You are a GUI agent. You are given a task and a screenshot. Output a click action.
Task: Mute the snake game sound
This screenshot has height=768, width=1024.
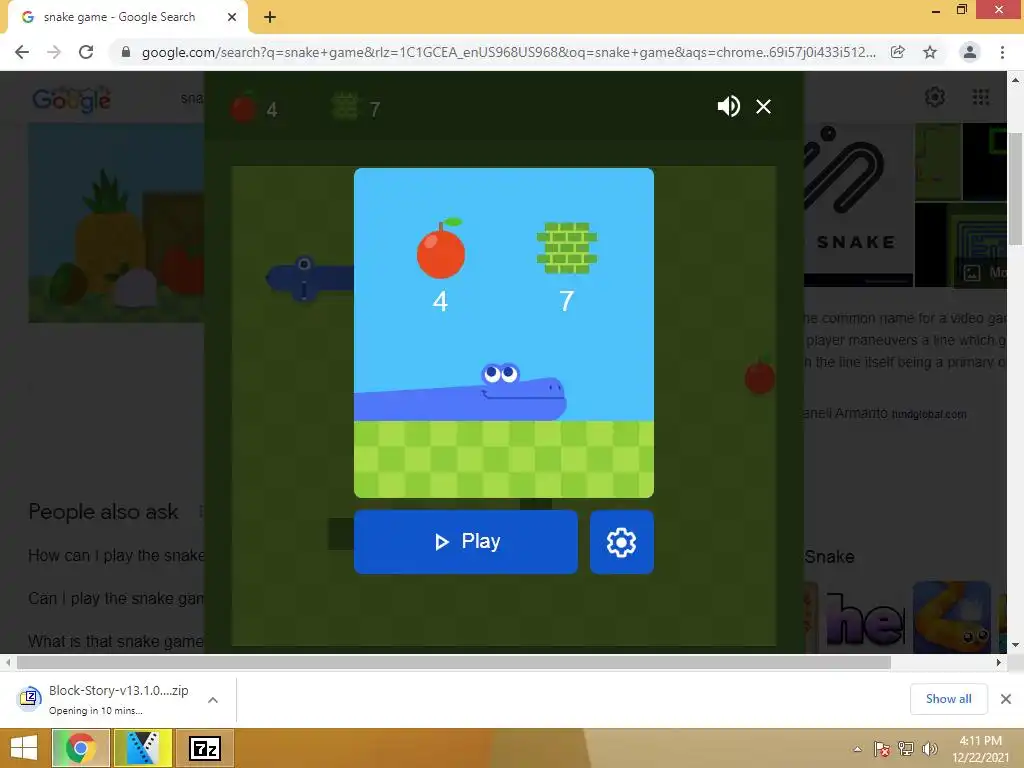728,106
